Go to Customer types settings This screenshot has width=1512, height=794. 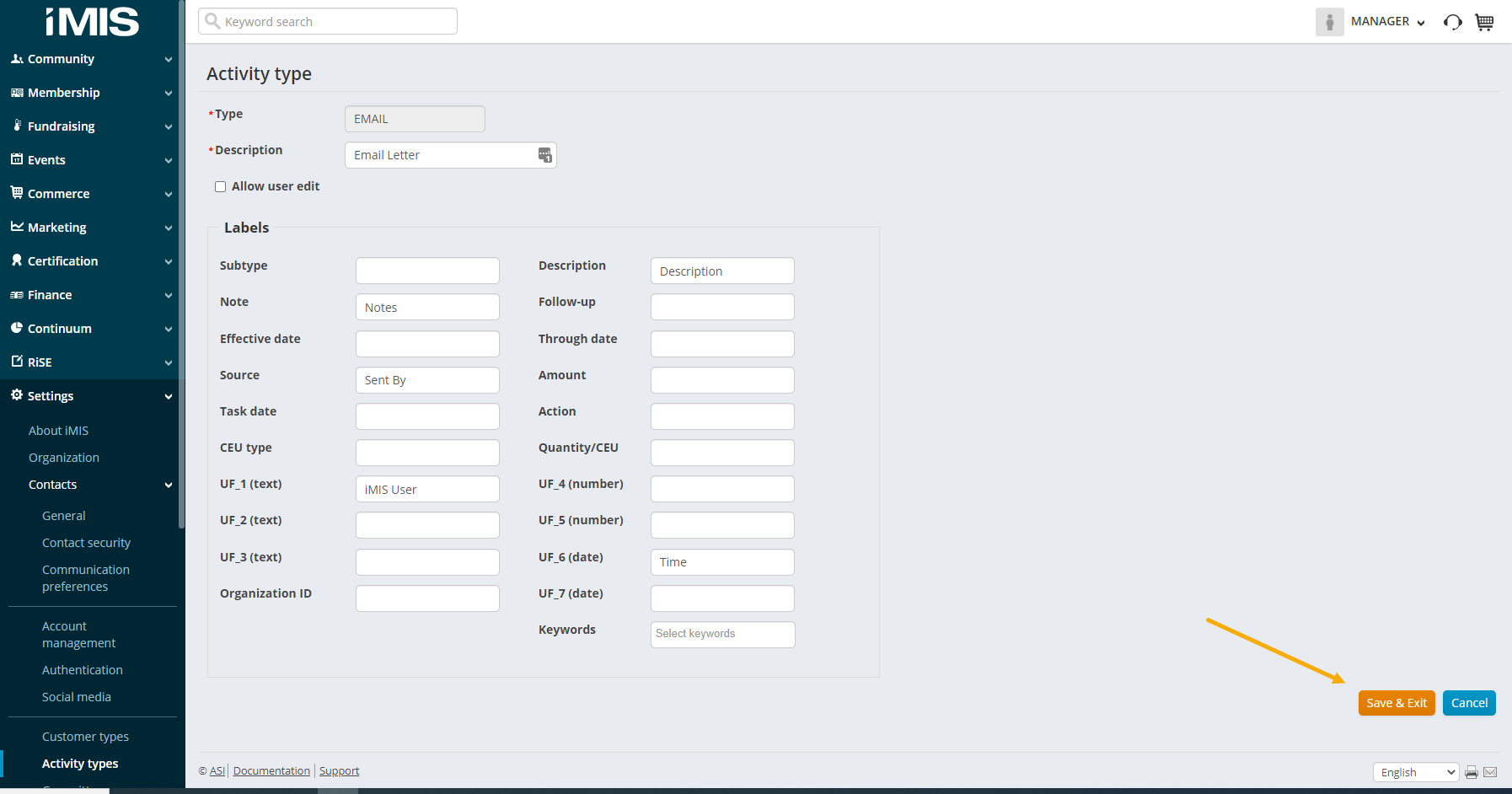coord(85,736)
